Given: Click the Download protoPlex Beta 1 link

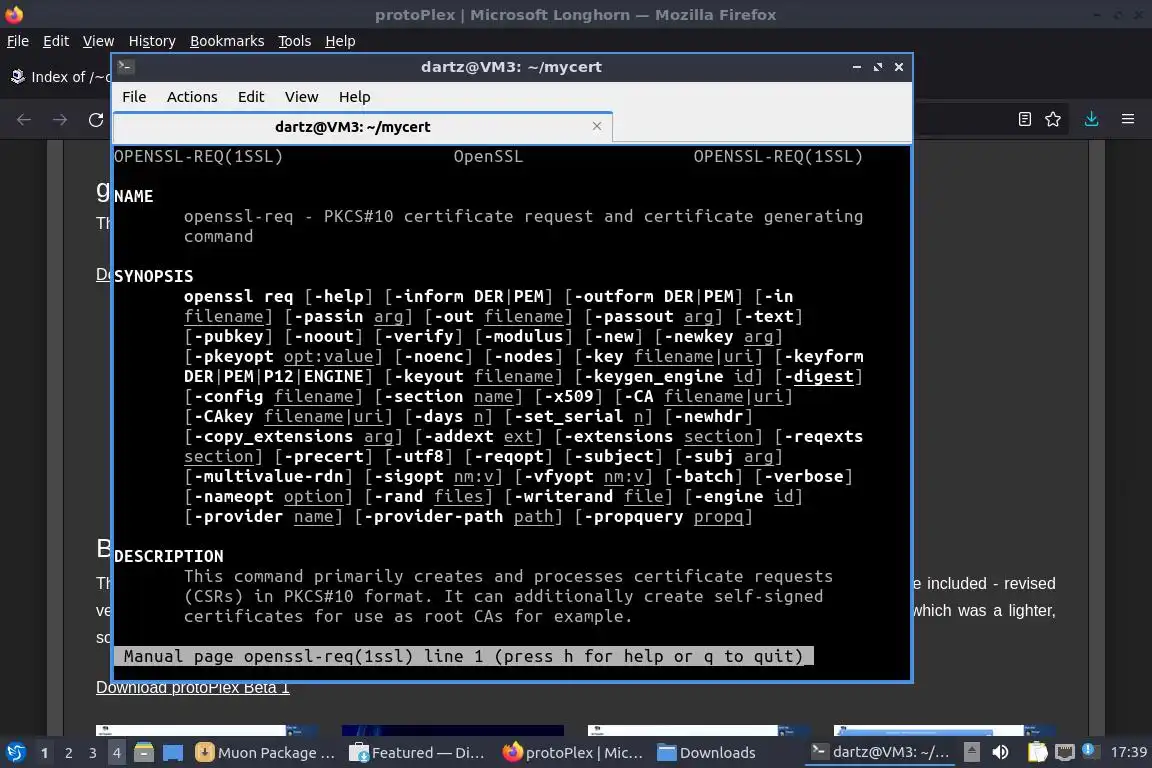Looking at the screenshot, I should coord(192,688).
